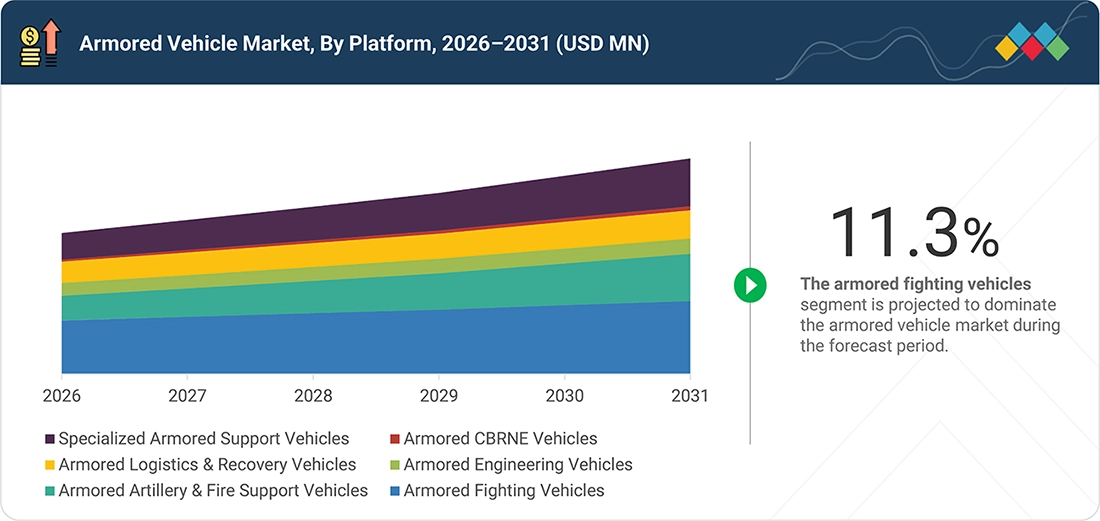Viewport: 1100px width, 521px height.
Task: Click the chart title Armored Vehicle Market
Action: [364, 43]
